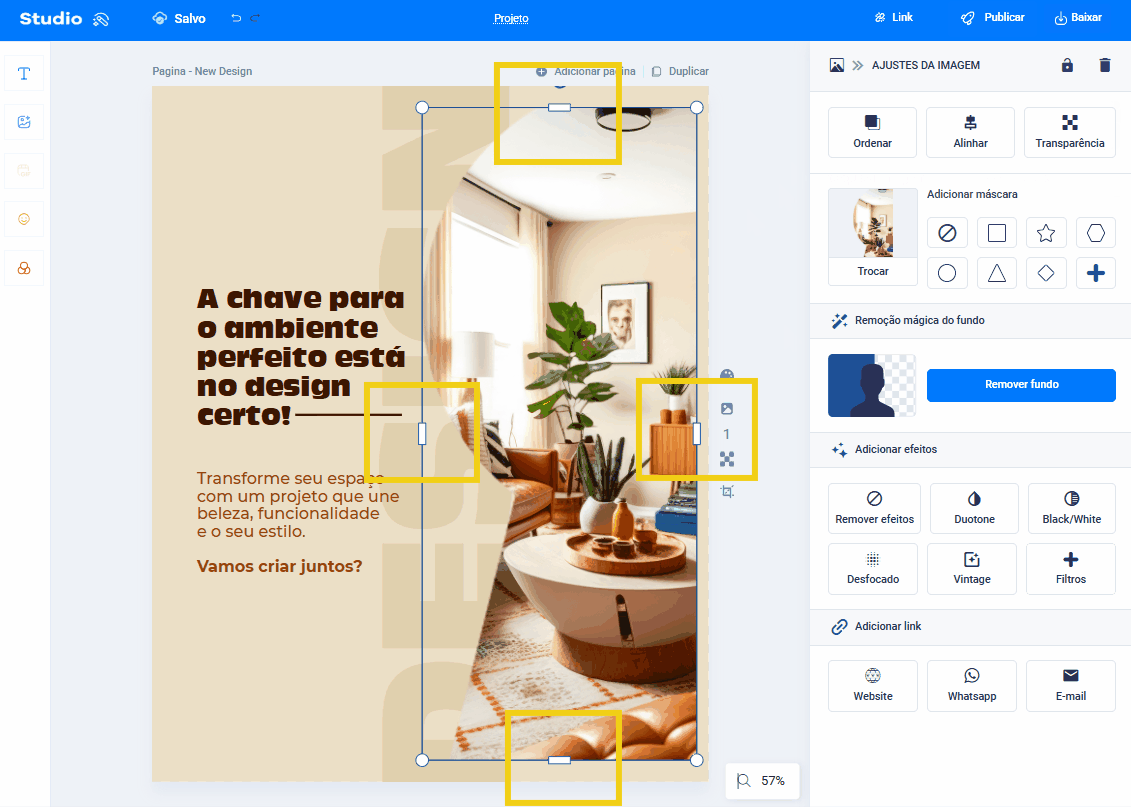Collapse panel with double chevron icon
This screenshot has height=807, width=1131.
pos(858,65)
